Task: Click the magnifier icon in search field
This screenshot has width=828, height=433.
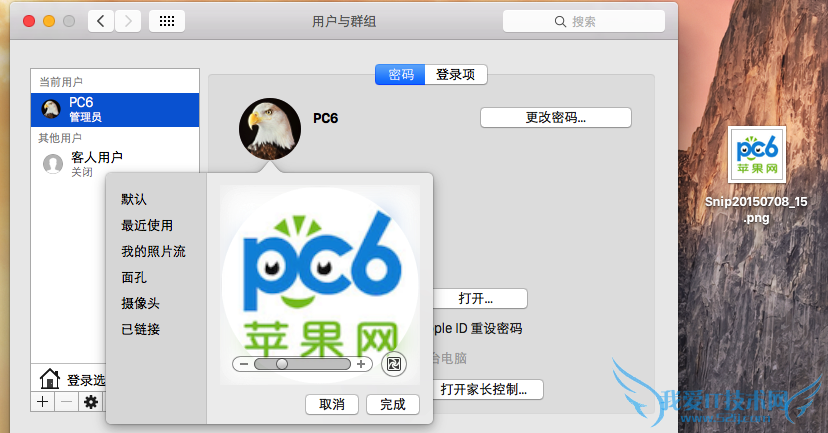Action: [x=560, y=21]
